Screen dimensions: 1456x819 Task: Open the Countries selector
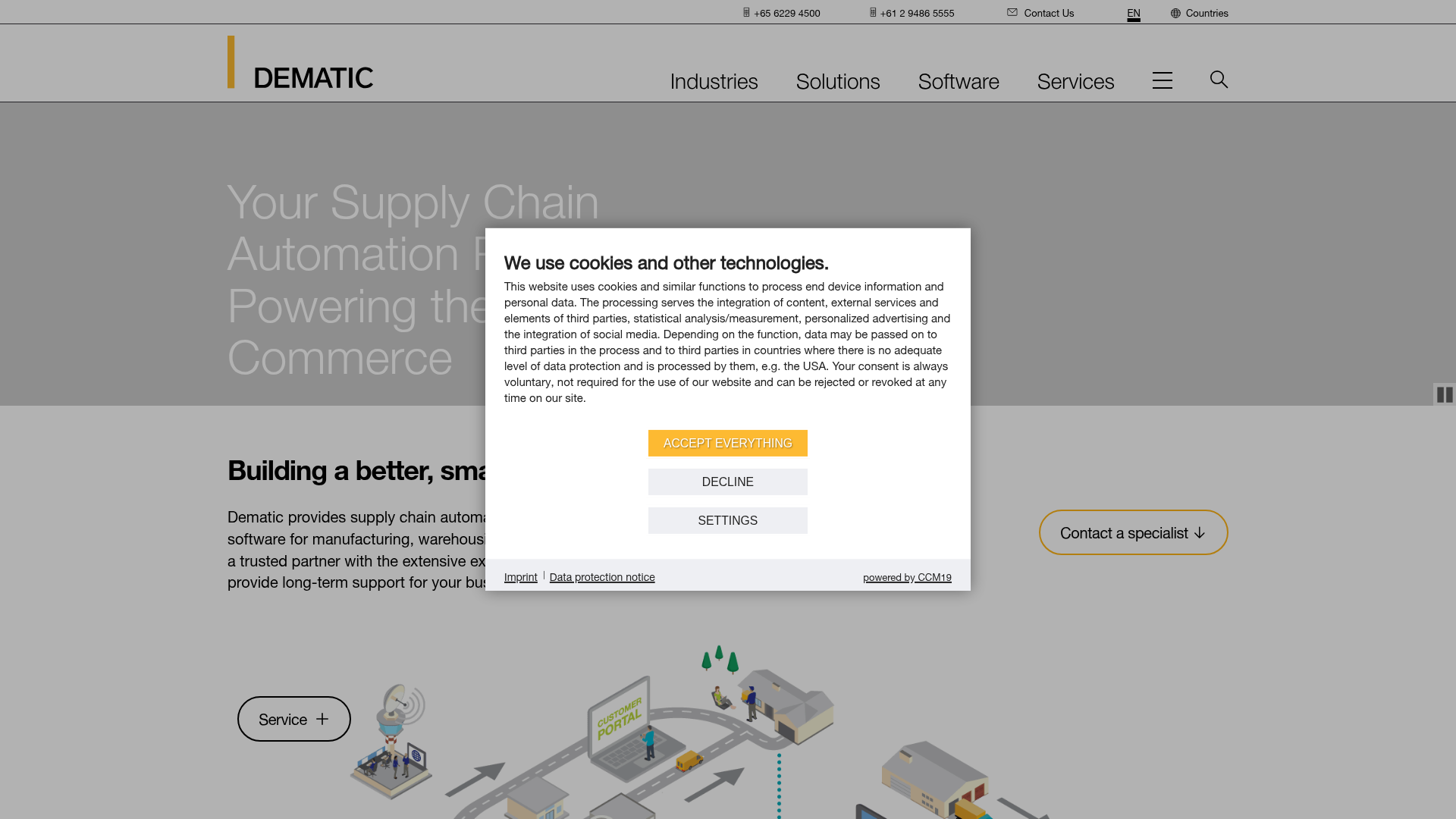[1207, 13]
